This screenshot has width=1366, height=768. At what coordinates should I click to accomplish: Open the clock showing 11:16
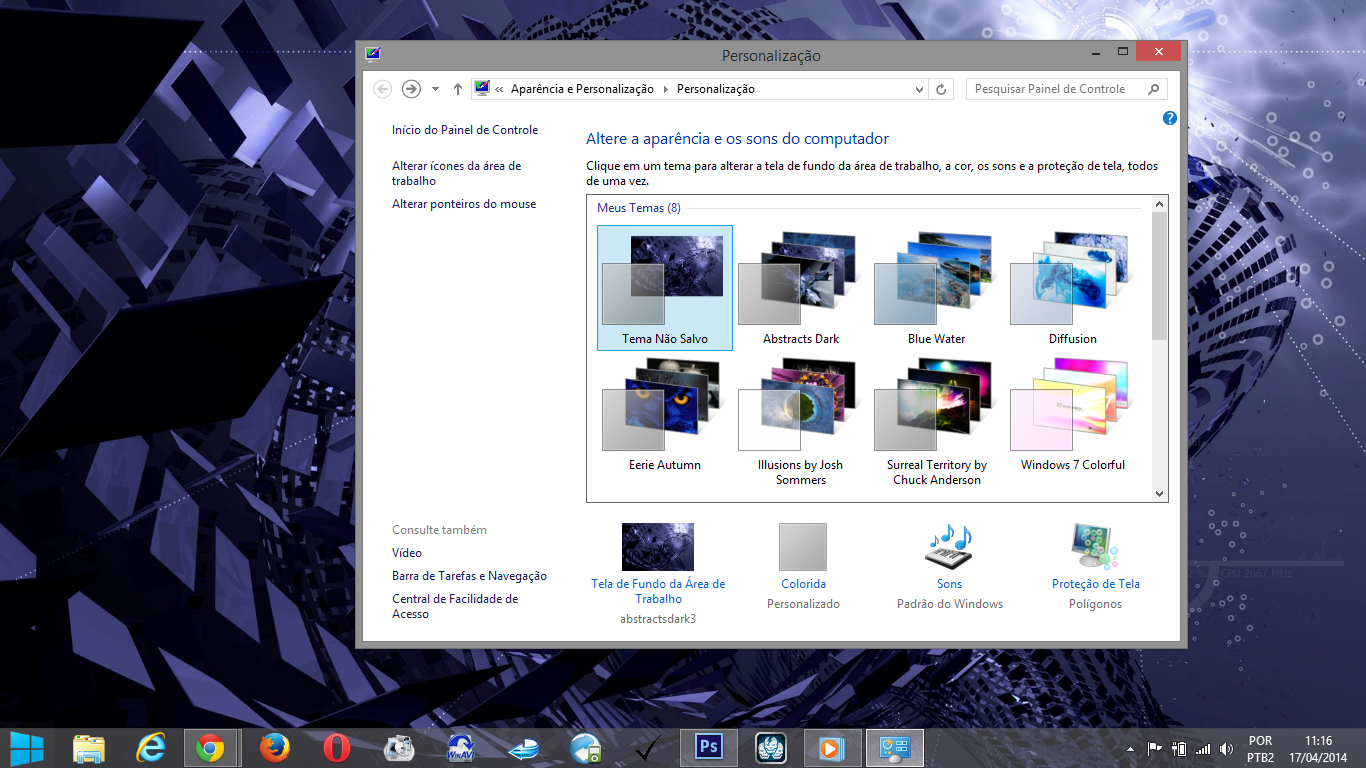(1318, 749)
